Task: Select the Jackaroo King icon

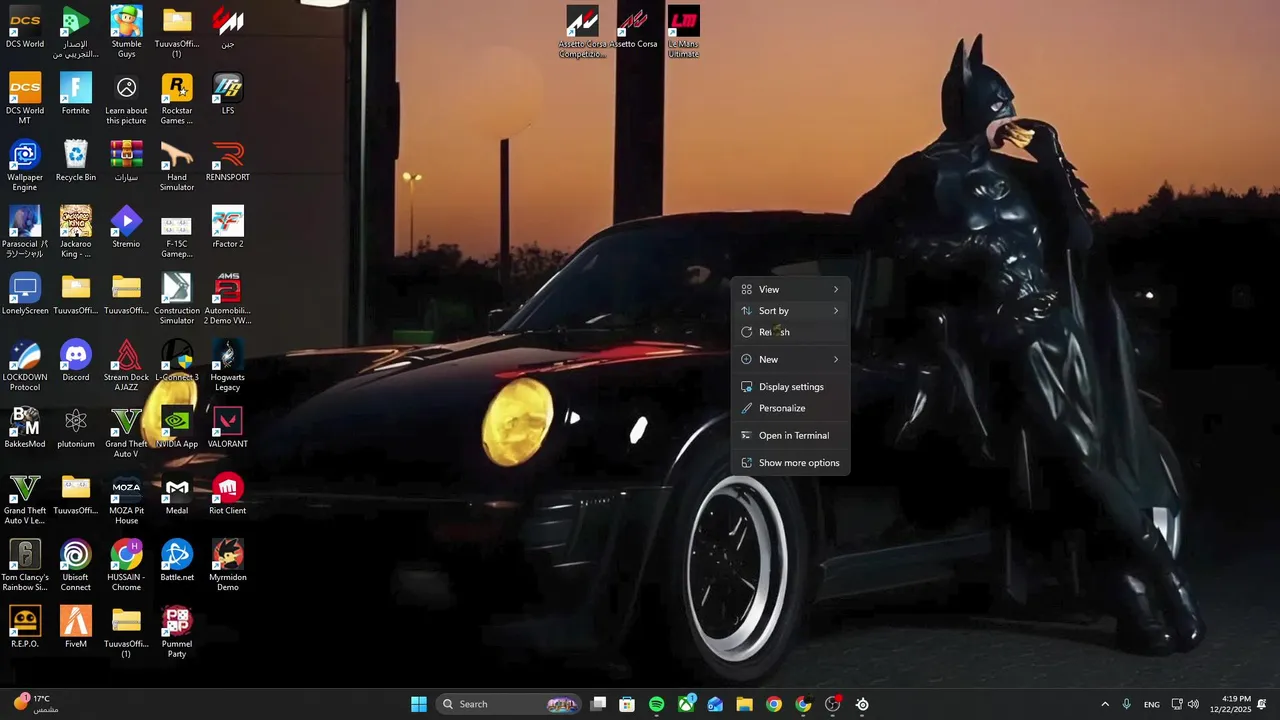Action: 76,232
